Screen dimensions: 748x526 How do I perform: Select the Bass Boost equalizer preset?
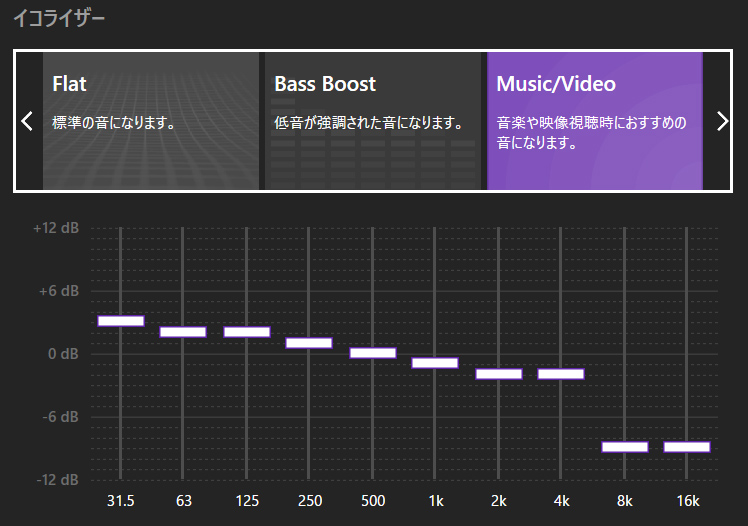point(373,121)
